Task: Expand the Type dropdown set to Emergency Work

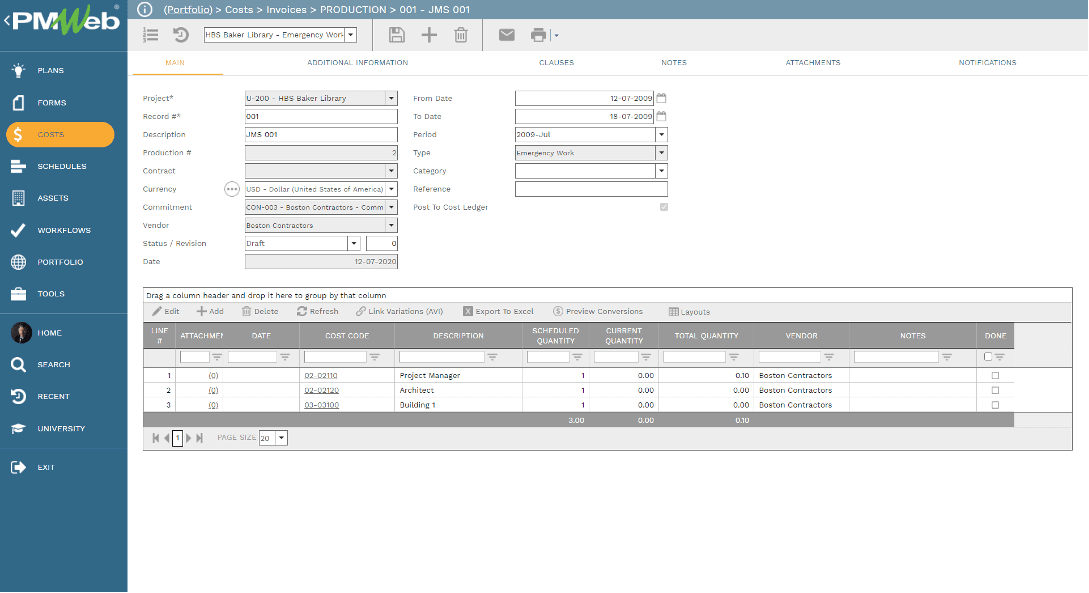Action: coord(661,152)
